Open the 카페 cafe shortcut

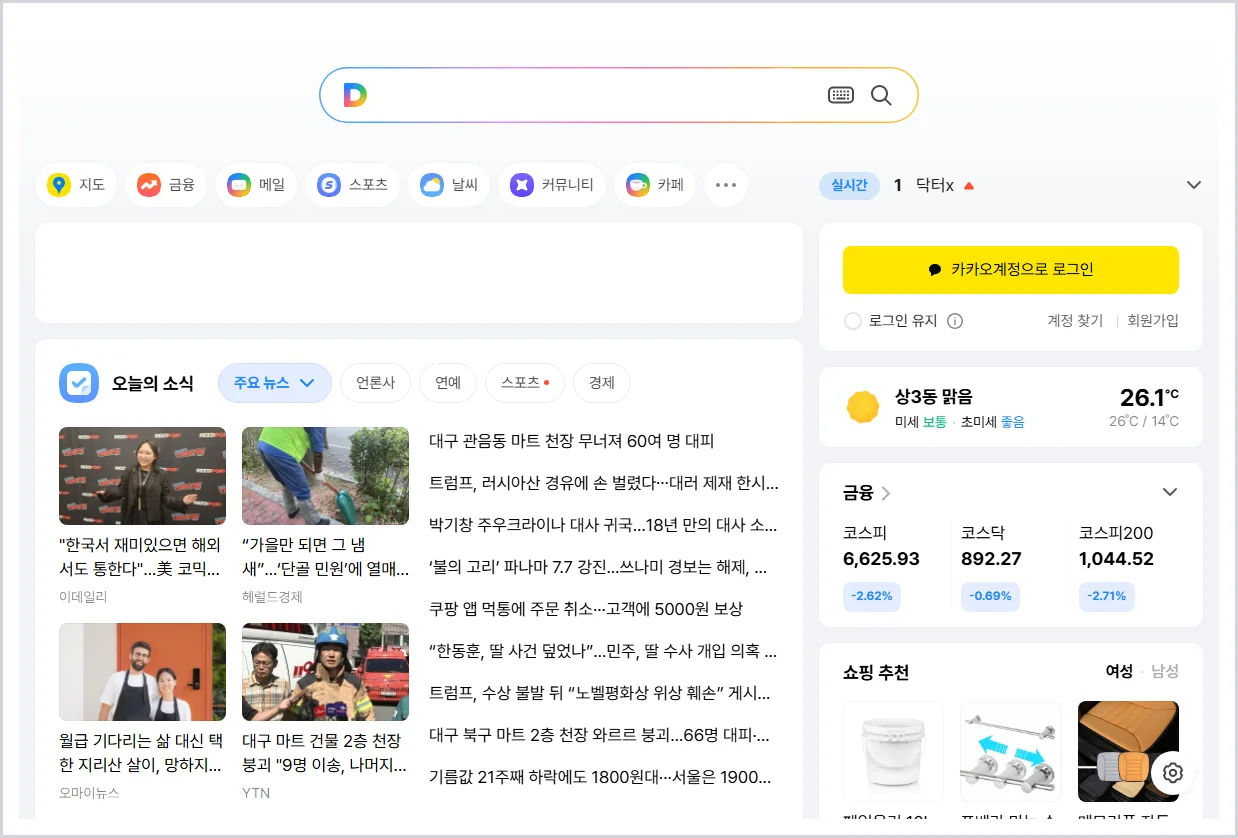[655, 185]
